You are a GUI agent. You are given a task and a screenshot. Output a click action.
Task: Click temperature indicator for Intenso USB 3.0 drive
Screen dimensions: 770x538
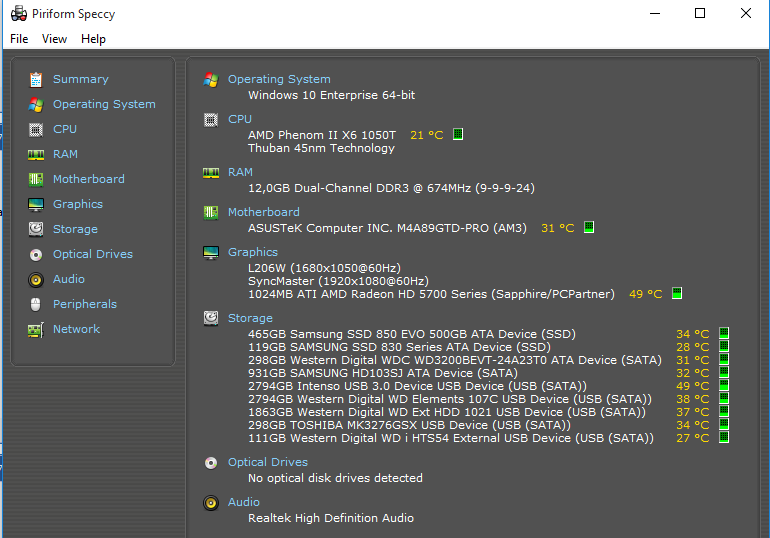[724, 385]
